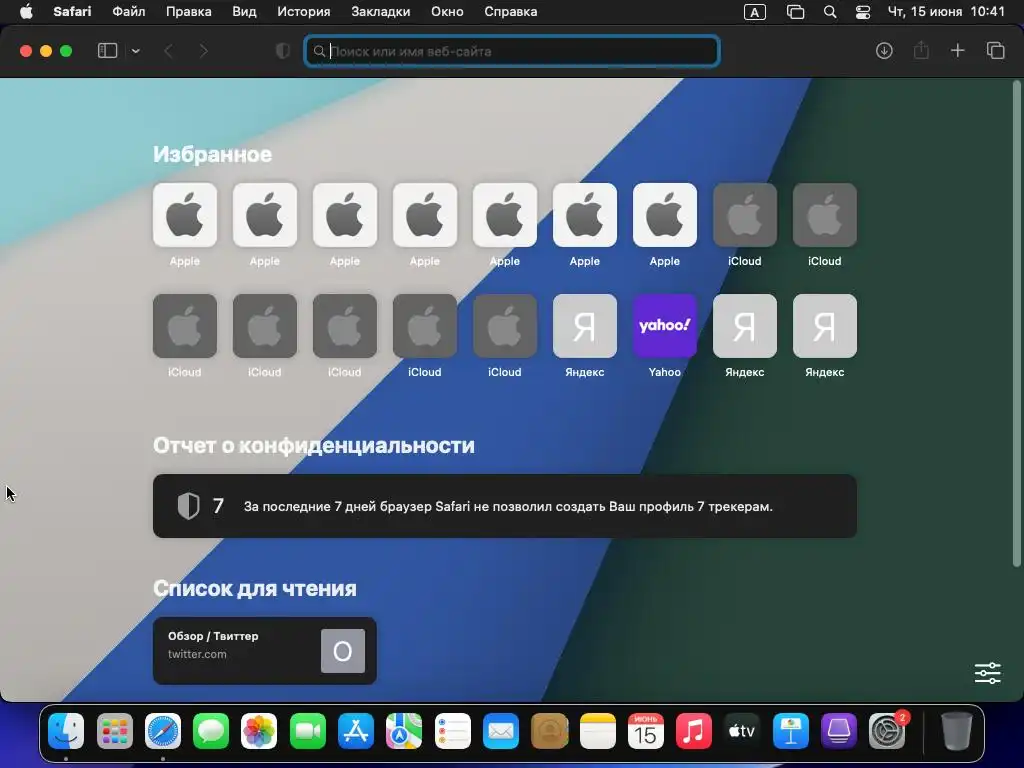Go forward with the forward arrow

(x=203, y=51)
